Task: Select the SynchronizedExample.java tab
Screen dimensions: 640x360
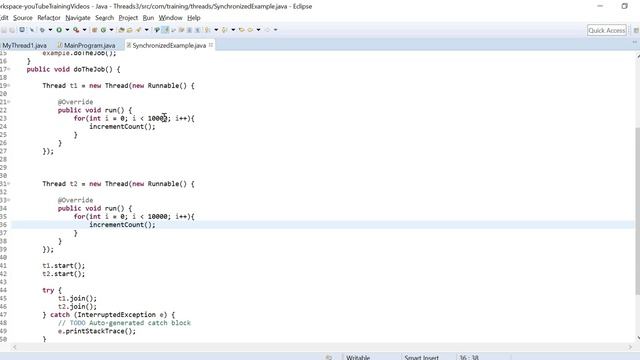Action: click(x=169, y=45)
